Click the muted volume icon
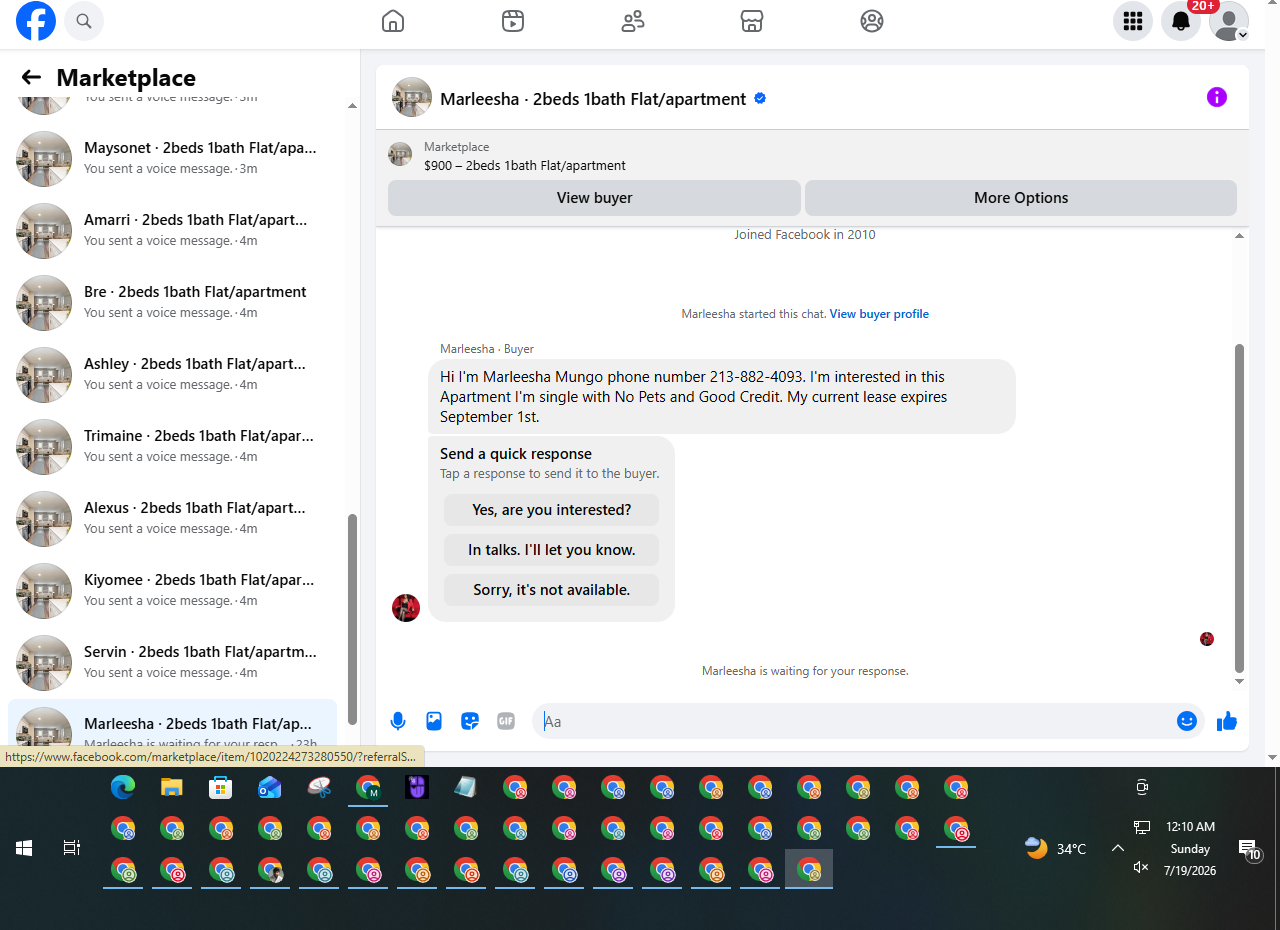1280x930 pixels. click(x=1141, y=867)
